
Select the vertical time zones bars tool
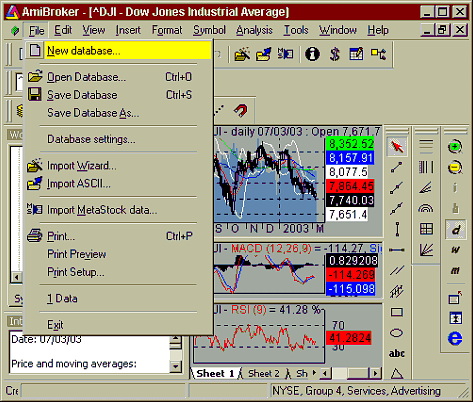(x=426, y=167)
